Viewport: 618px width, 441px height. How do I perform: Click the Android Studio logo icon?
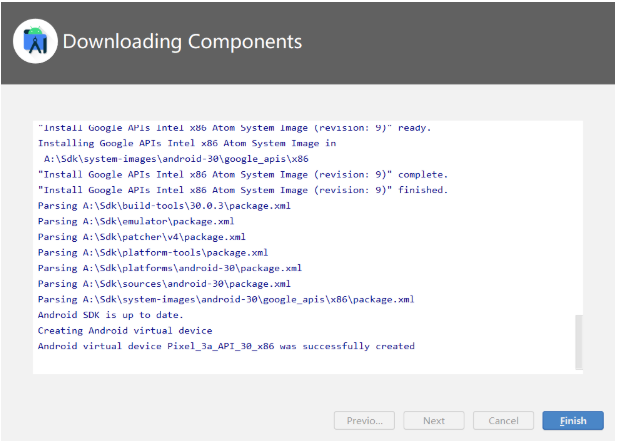coord(35,41)
